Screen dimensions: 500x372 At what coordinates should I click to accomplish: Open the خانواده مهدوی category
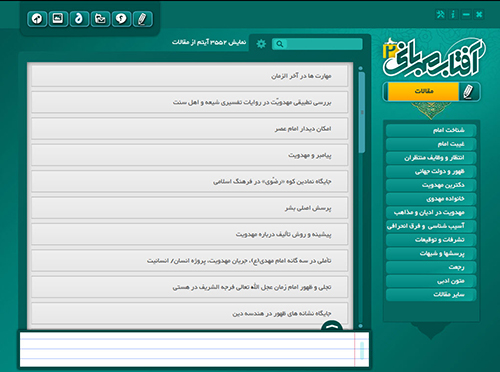(x=431, y=199)
